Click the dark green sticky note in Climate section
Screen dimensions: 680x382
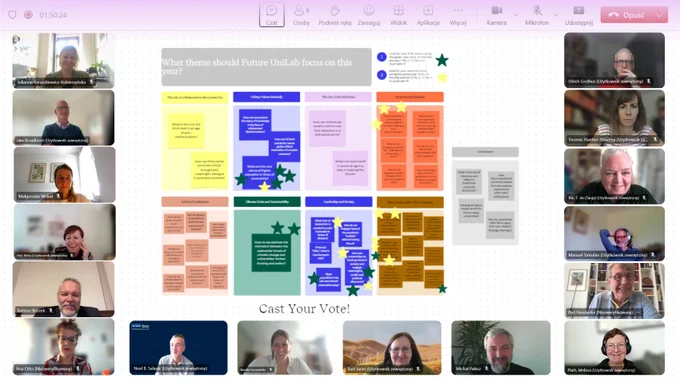[x=271, y=253]
